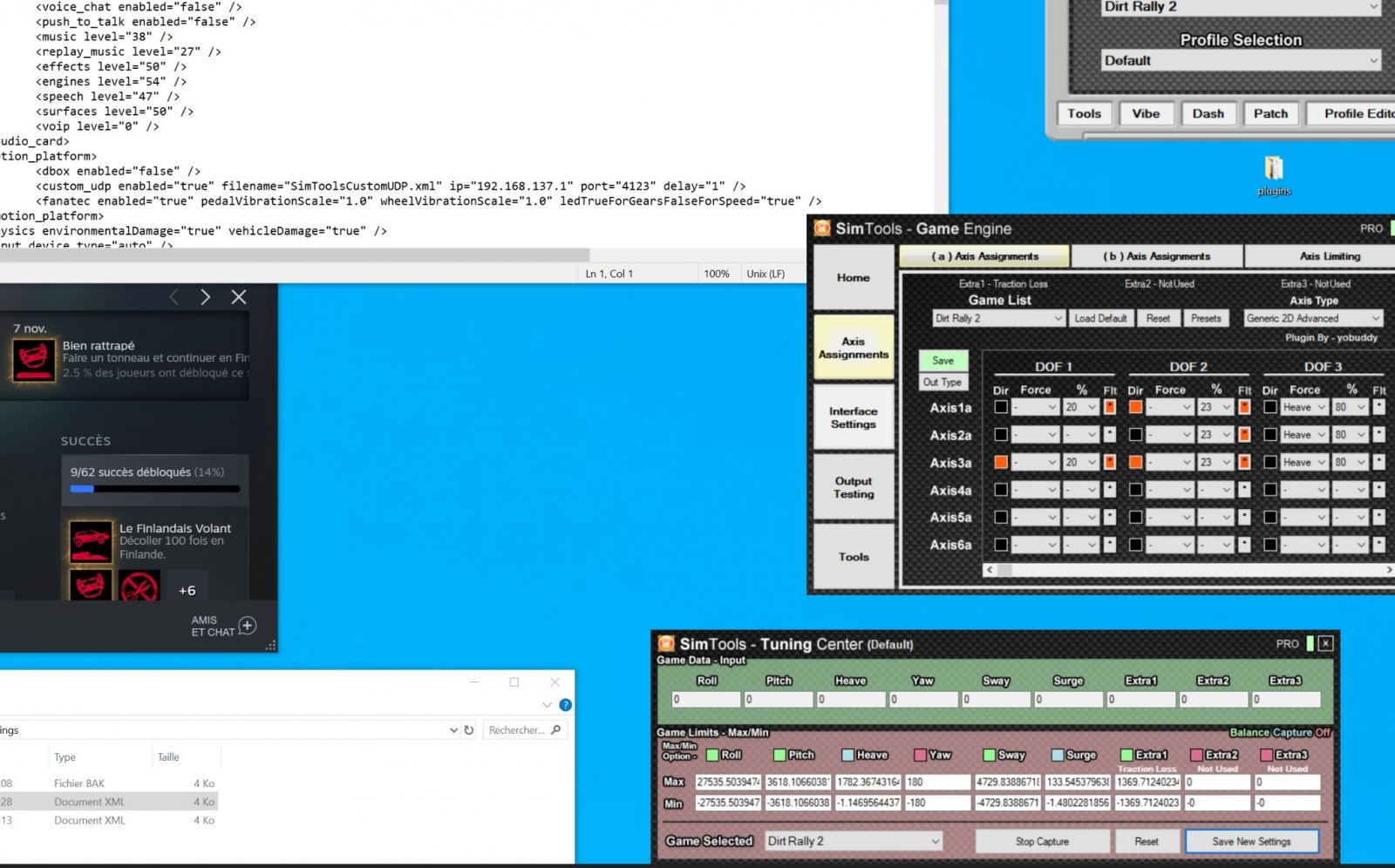Viewport: 1395px width, 868px height.
Task: Open Axis3a DOF 1 force dropdown
Action: [x=1035, y=463]
